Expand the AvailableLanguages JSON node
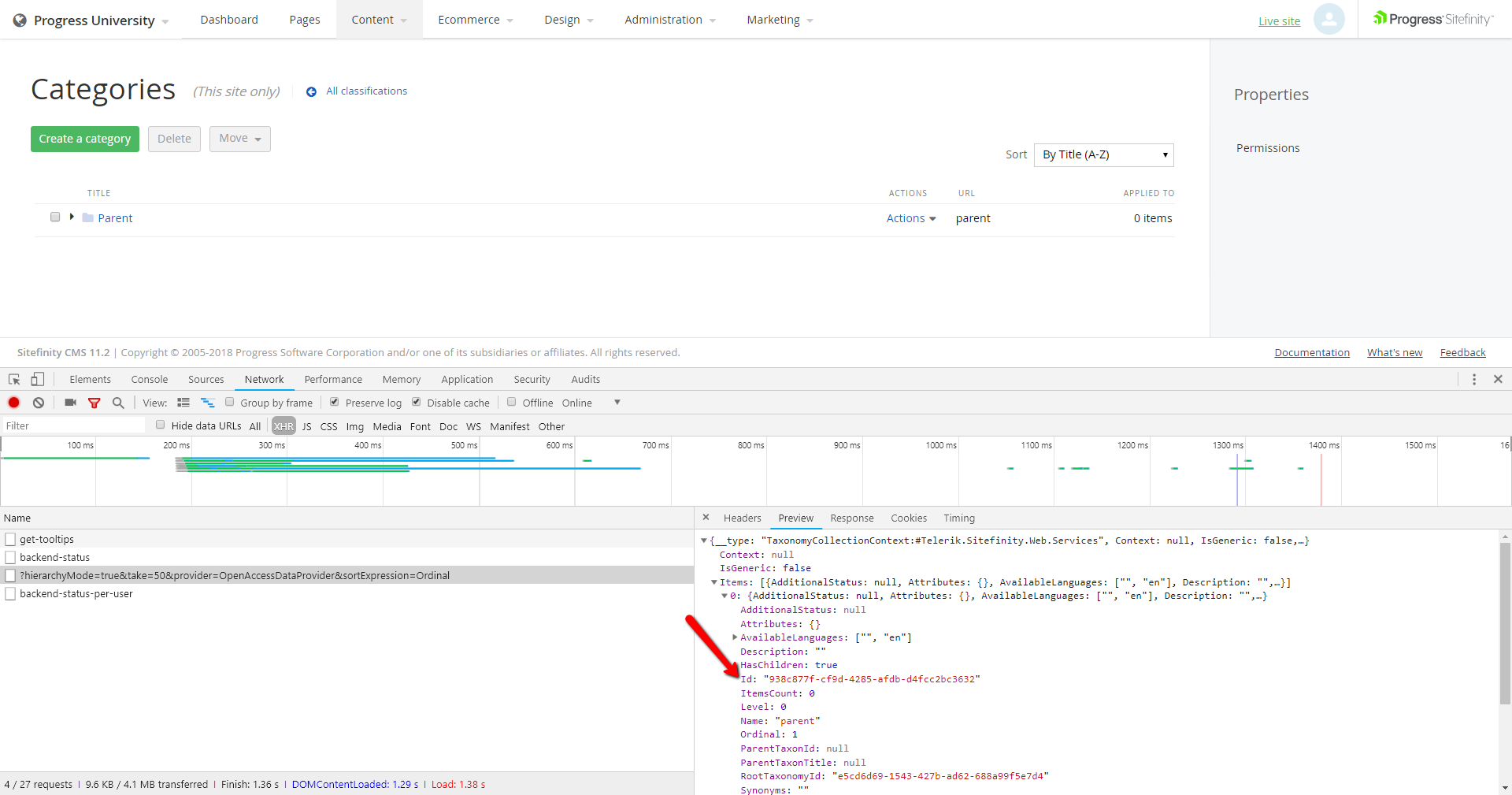Screen dimensions: 1512x795 click(735, 637)
